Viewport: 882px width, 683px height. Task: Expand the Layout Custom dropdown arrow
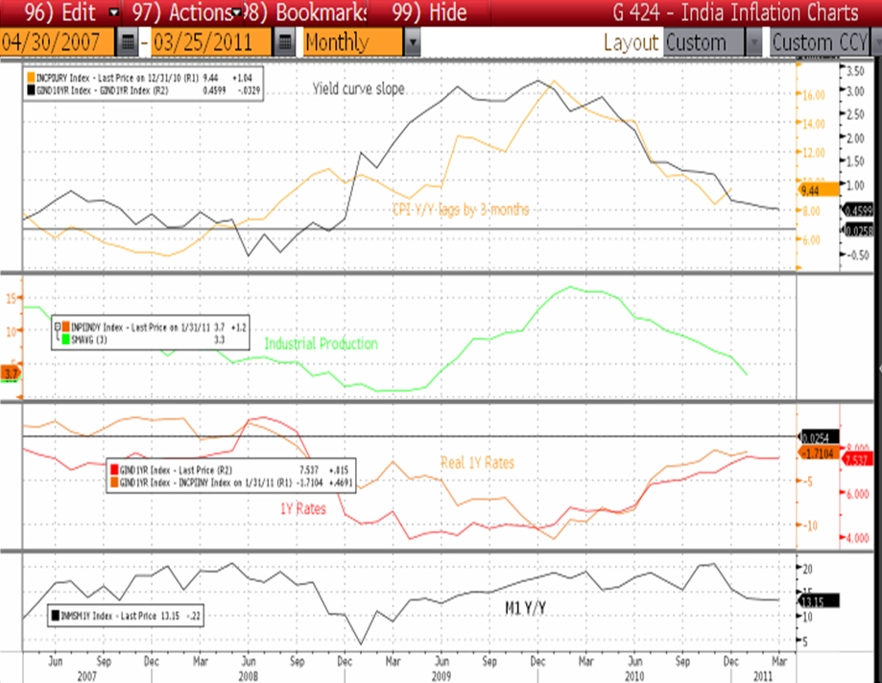(x=754, y=43)
